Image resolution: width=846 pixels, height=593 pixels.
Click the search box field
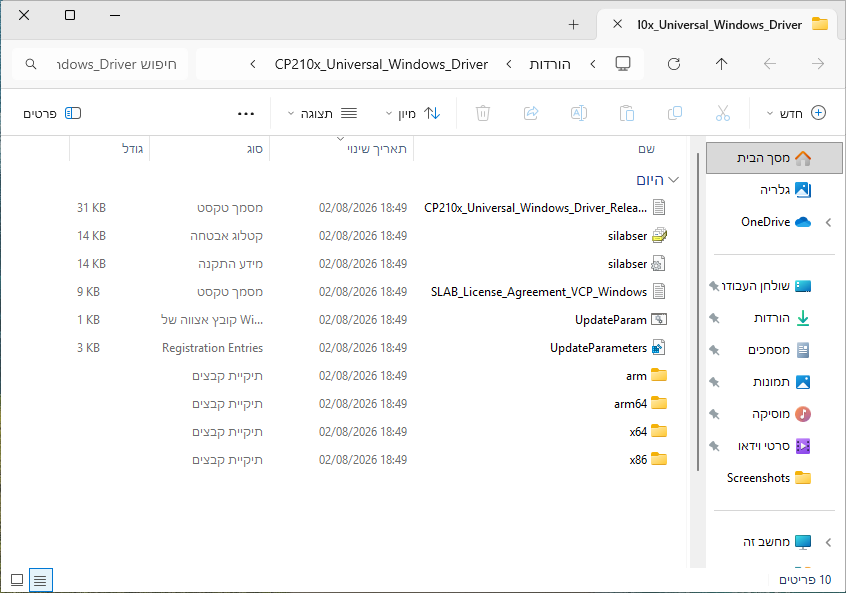(x=100, y=64)
